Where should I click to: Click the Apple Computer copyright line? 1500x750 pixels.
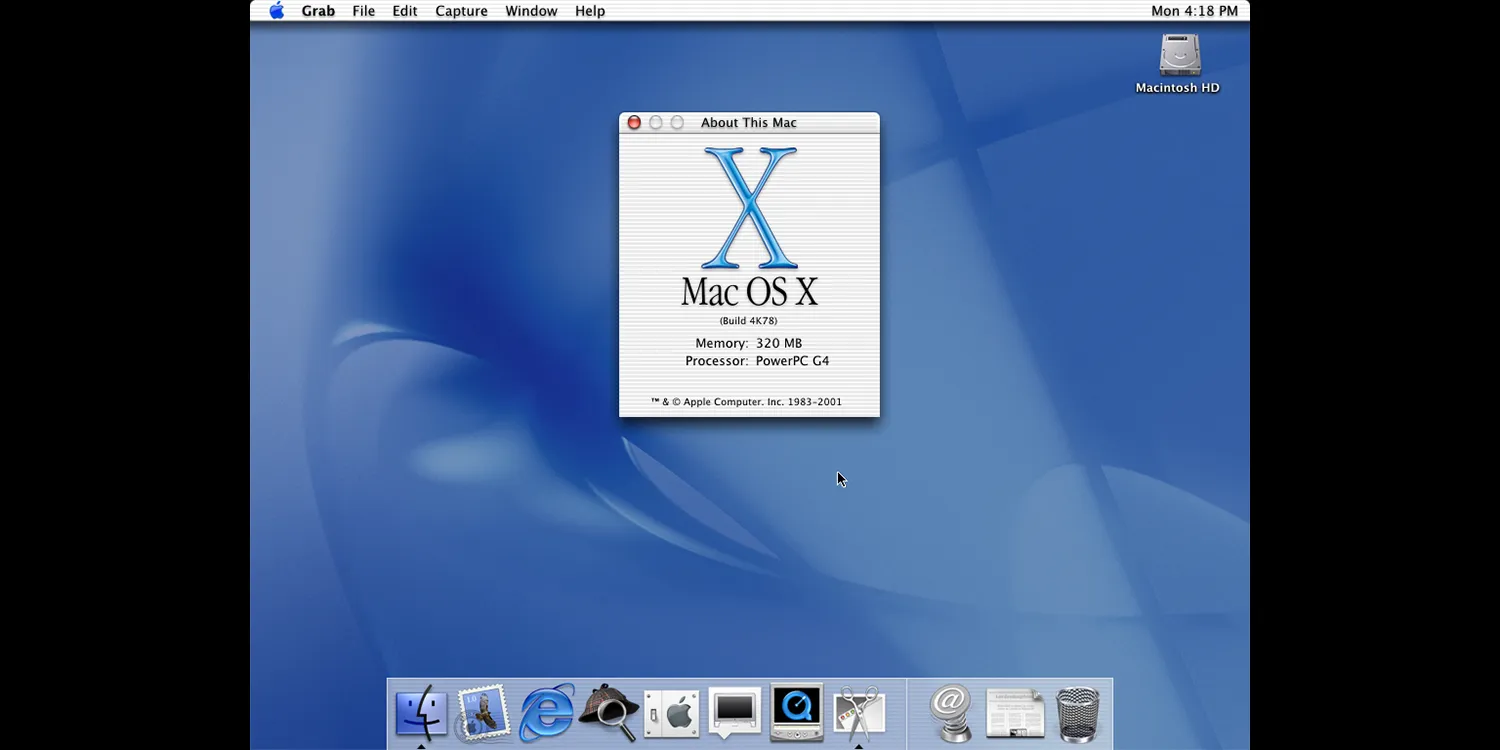[x=746, y=402]
